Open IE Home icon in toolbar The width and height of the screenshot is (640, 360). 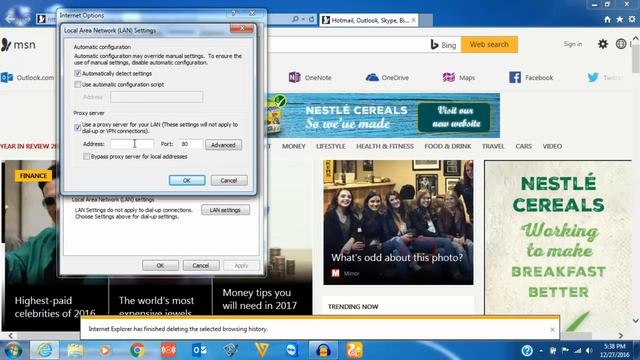pyautogui.click(x=607, y=20)
